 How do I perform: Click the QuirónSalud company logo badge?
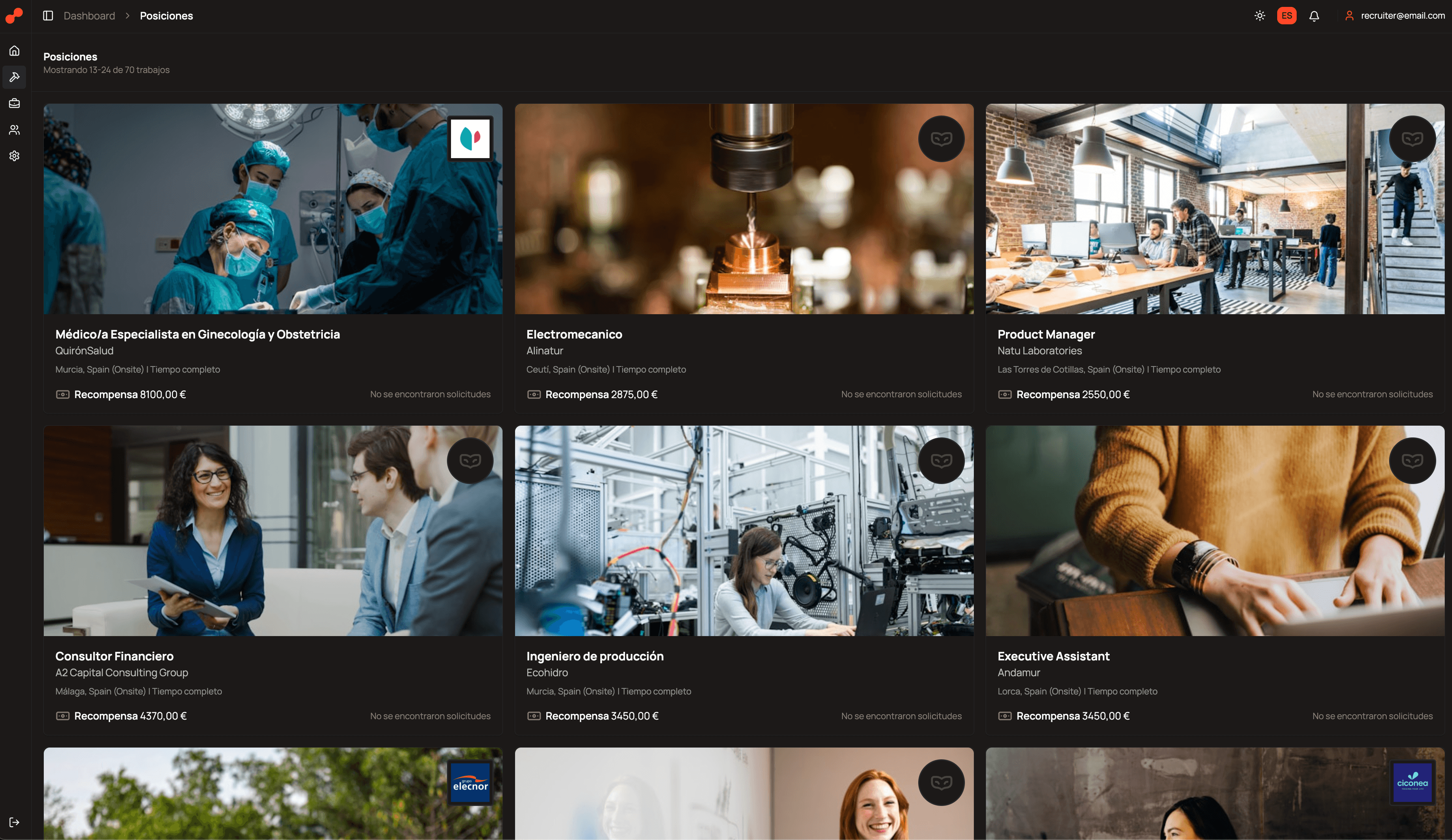[x=470, y=139]
